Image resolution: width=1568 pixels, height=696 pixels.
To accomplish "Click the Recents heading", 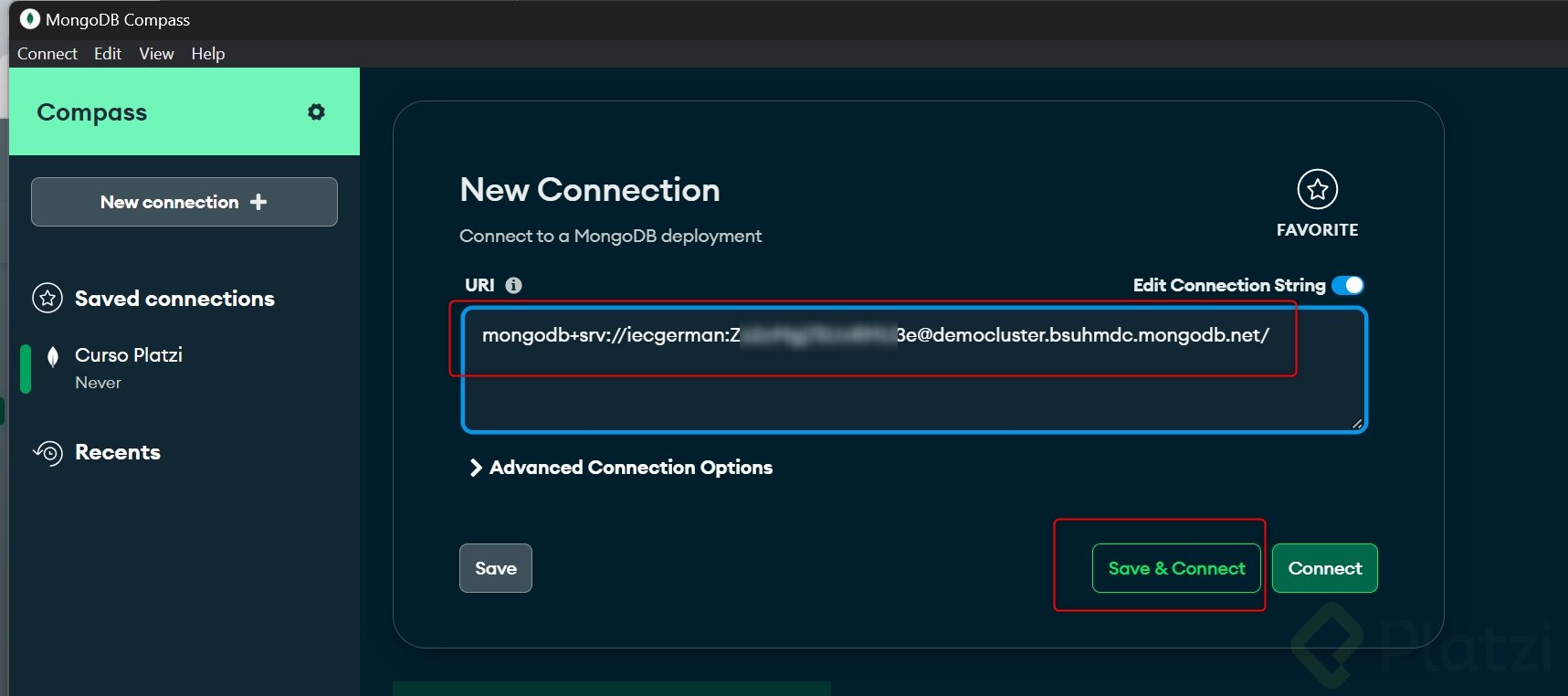I will (118, 452).
